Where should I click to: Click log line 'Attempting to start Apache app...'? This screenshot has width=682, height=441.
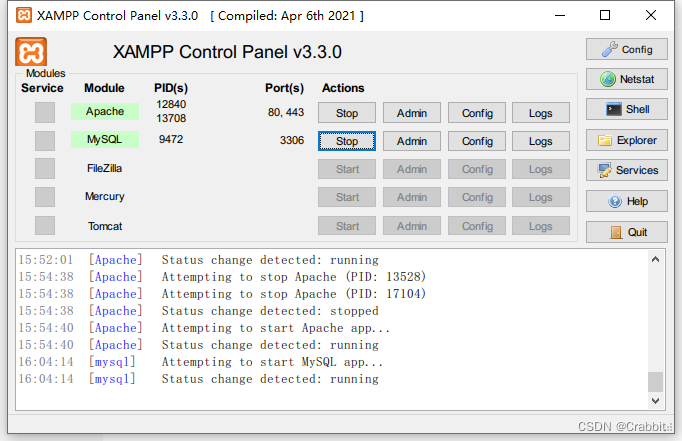point(204,328)
